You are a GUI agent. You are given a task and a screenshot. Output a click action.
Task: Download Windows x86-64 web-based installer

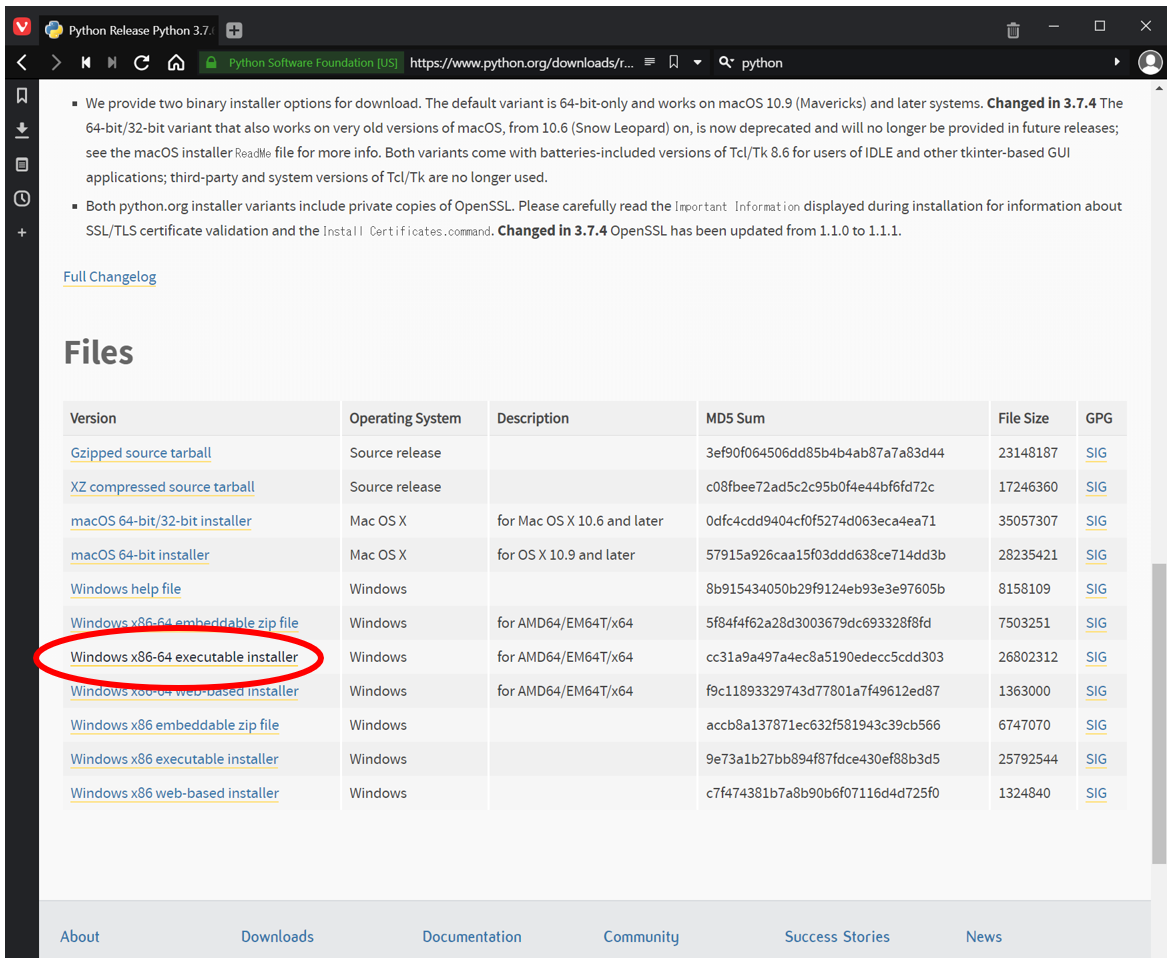184,691
